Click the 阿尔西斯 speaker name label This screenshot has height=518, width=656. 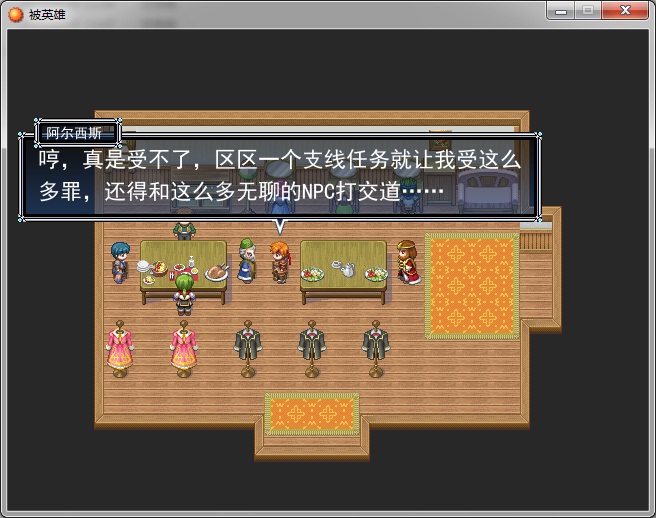pyautogui.click(x=74, y=133)
